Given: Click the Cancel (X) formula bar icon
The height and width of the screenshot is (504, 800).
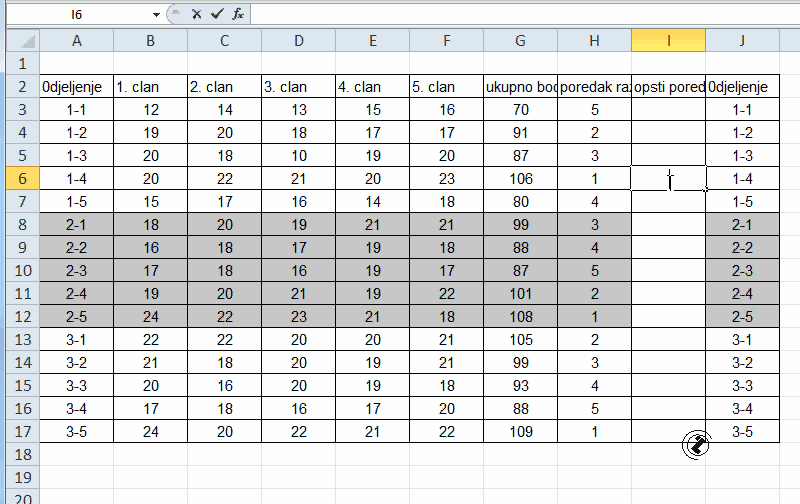Looking at the screenshot, I should 196,14.
